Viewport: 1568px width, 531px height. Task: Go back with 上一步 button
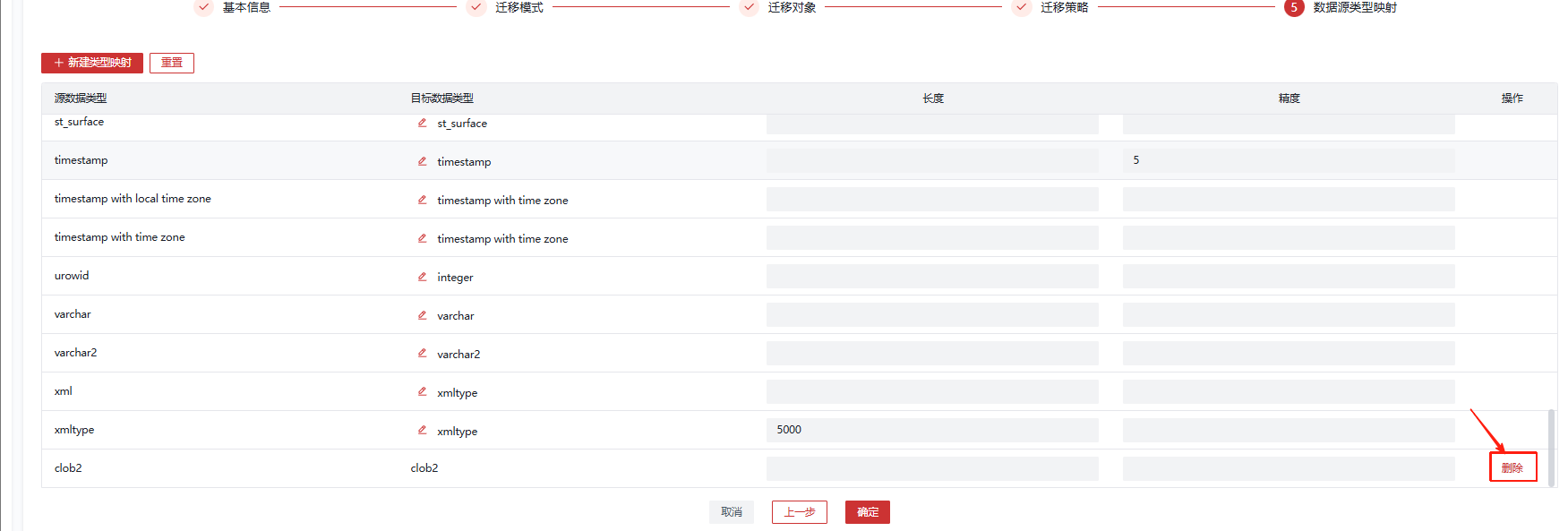(799, 512)
